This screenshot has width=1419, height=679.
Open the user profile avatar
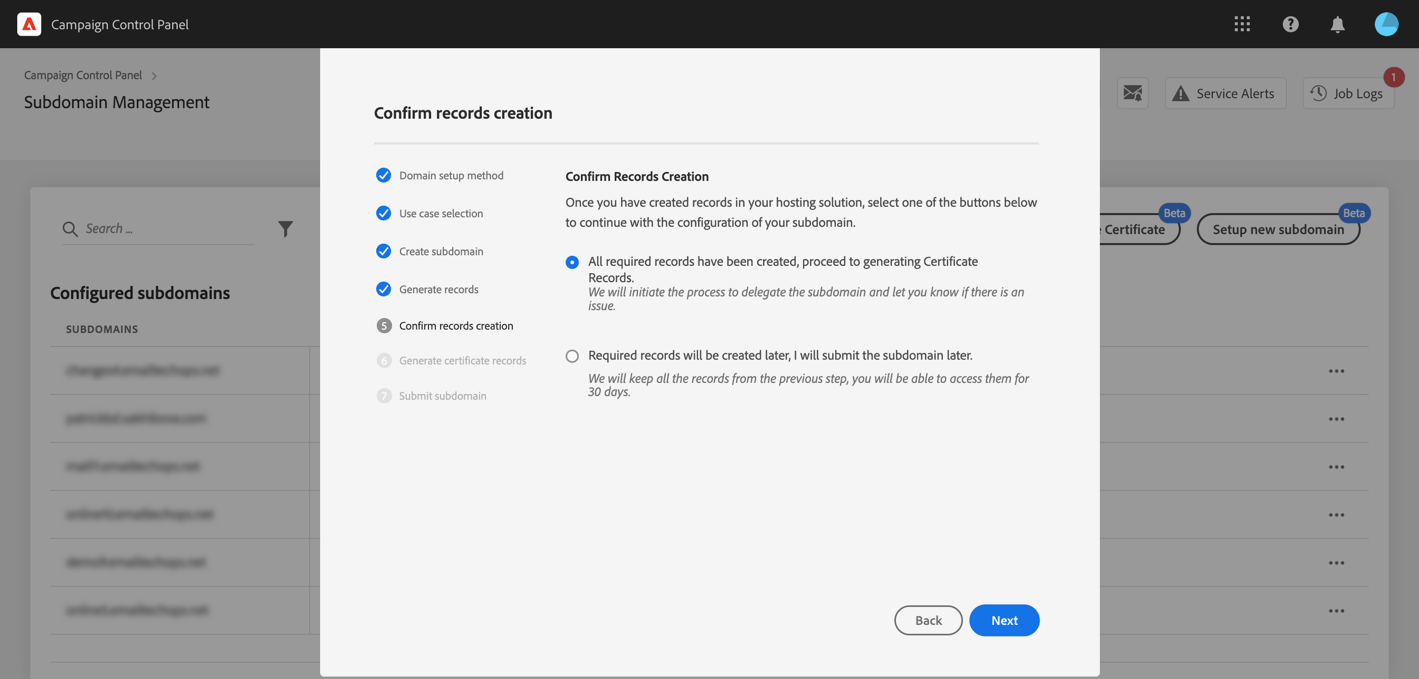1386,24
